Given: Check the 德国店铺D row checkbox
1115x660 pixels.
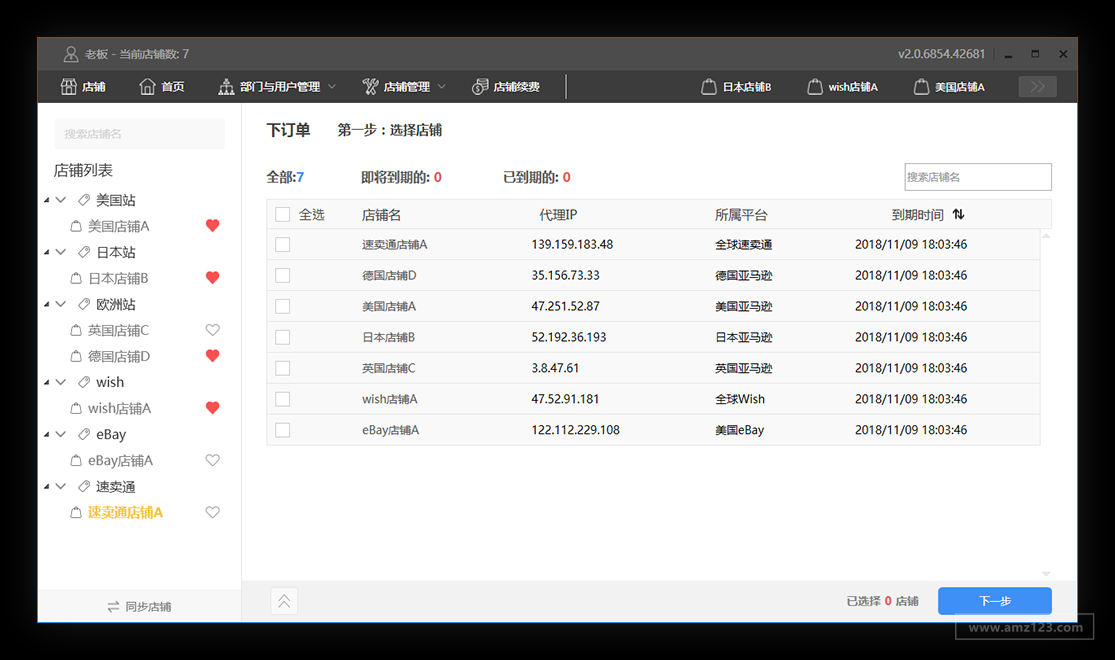Looking at the screenshot, I should 282,275.
